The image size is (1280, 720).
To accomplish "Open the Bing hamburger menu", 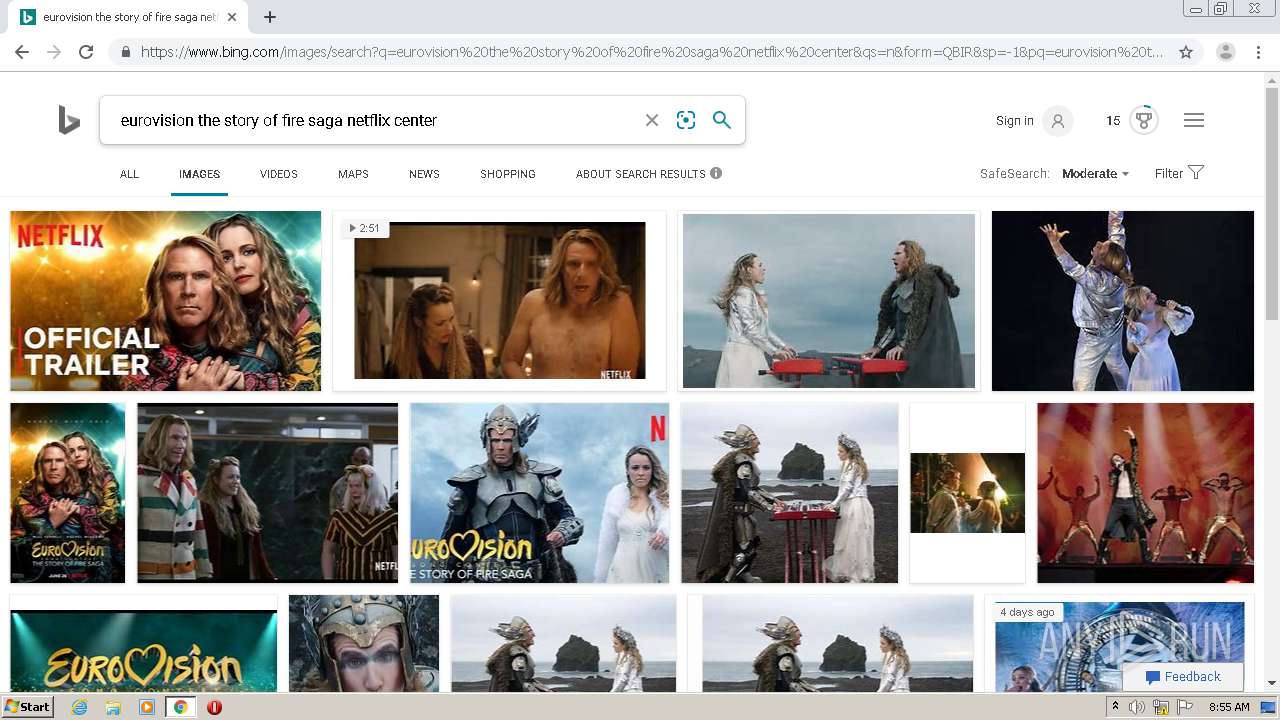I will coord(1194,120).
